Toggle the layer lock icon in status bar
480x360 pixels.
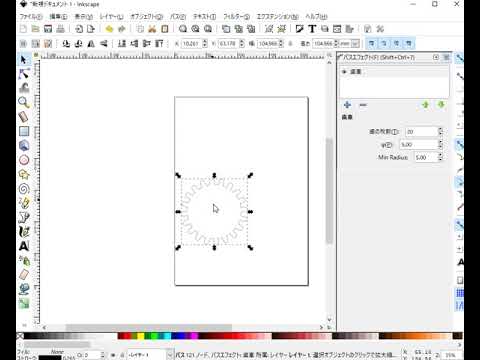pos(122,355)
